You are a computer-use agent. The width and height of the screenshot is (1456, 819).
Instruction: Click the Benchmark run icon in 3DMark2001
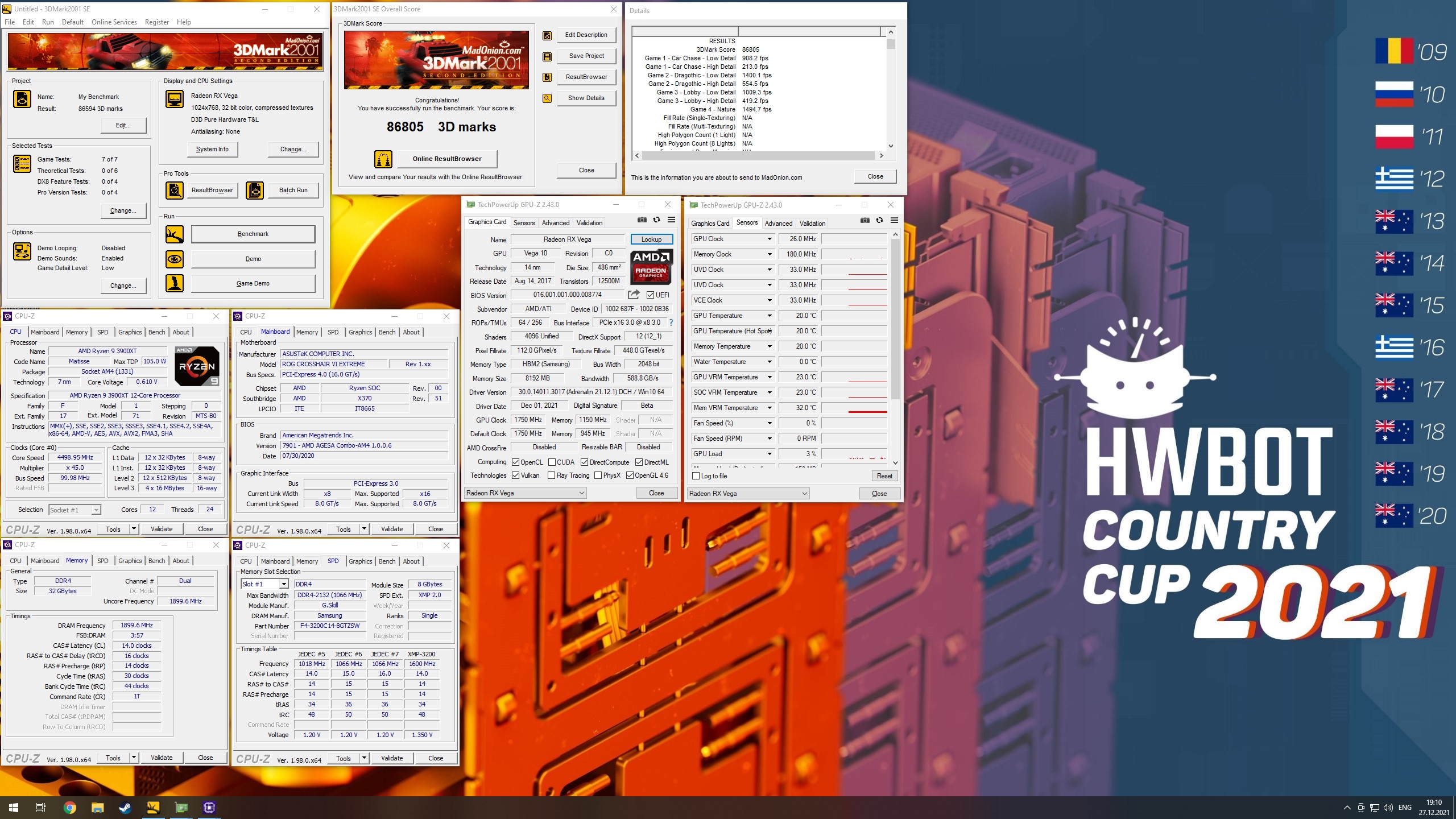point(175,234)
